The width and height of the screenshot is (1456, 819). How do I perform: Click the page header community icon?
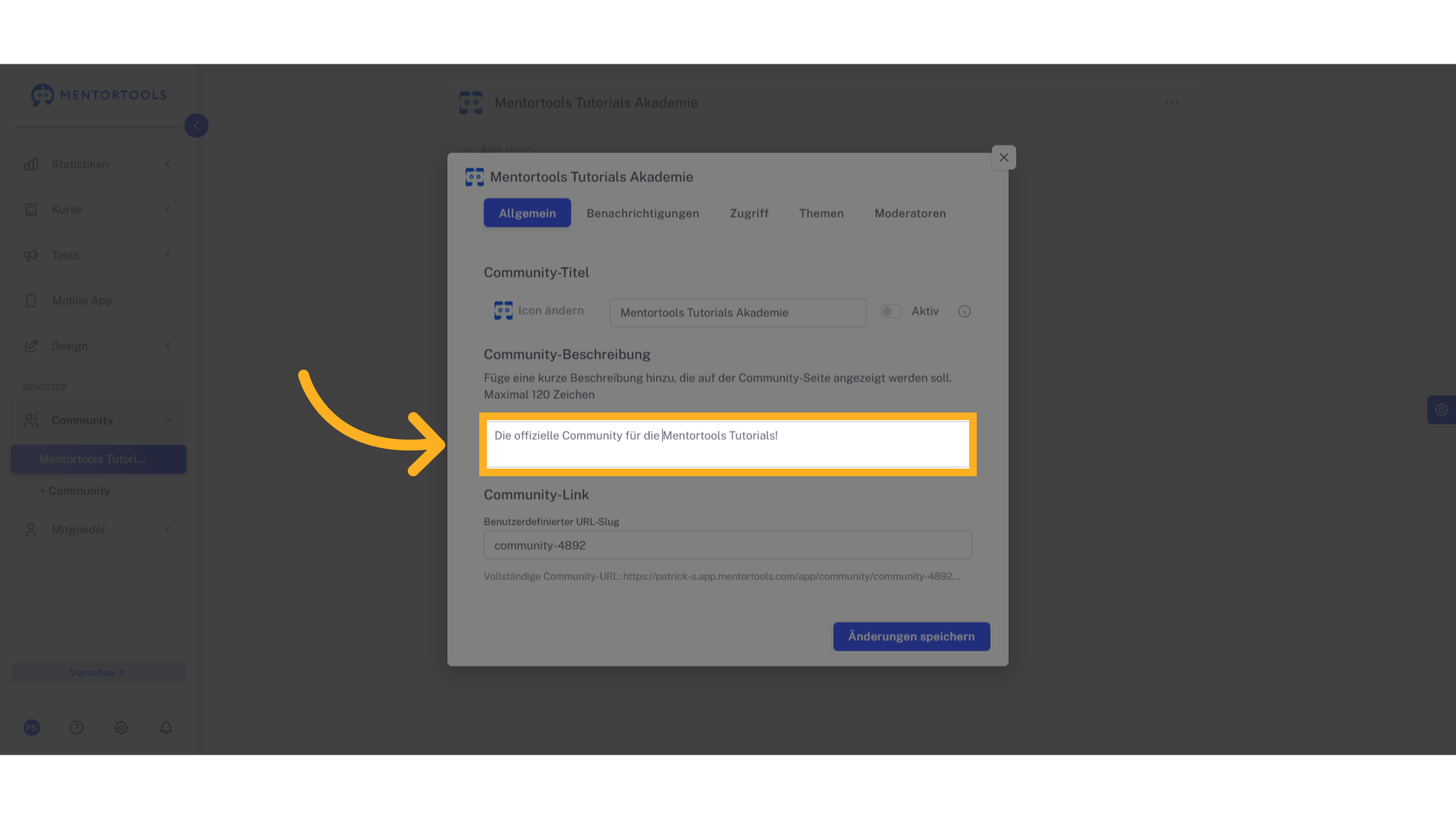pos(471,103)
